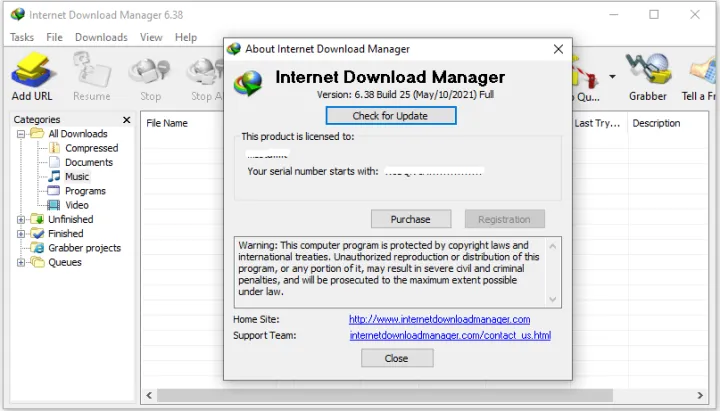Select the Programs category
The width and height of the screenshot is (720, 411).
(x=85, y=191)
